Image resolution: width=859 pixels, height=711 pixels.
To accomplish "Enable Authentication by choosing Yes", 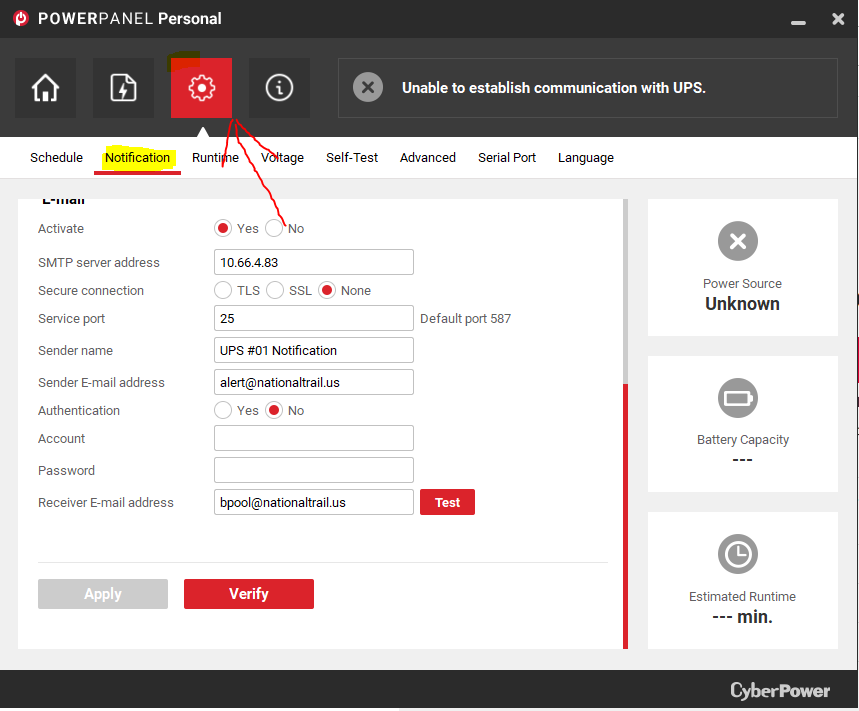I will click(224, 411).
